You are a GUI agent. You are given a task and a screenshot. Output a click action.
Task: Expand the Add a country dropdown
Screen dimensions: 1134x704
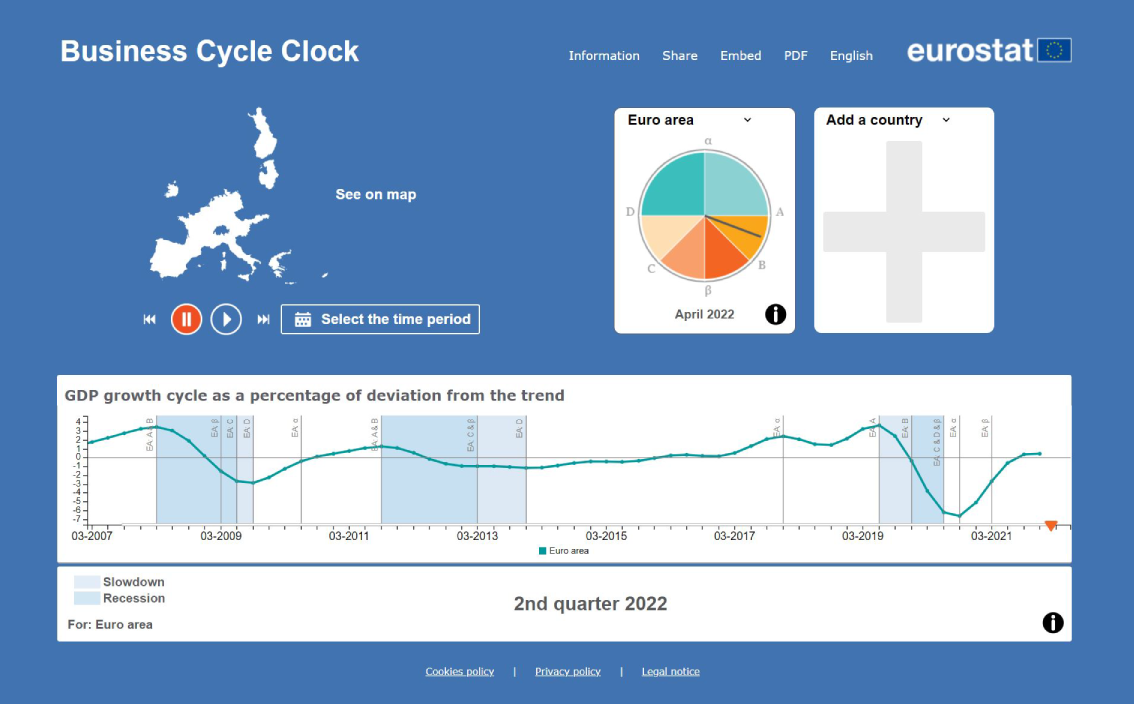pos(888,120)
